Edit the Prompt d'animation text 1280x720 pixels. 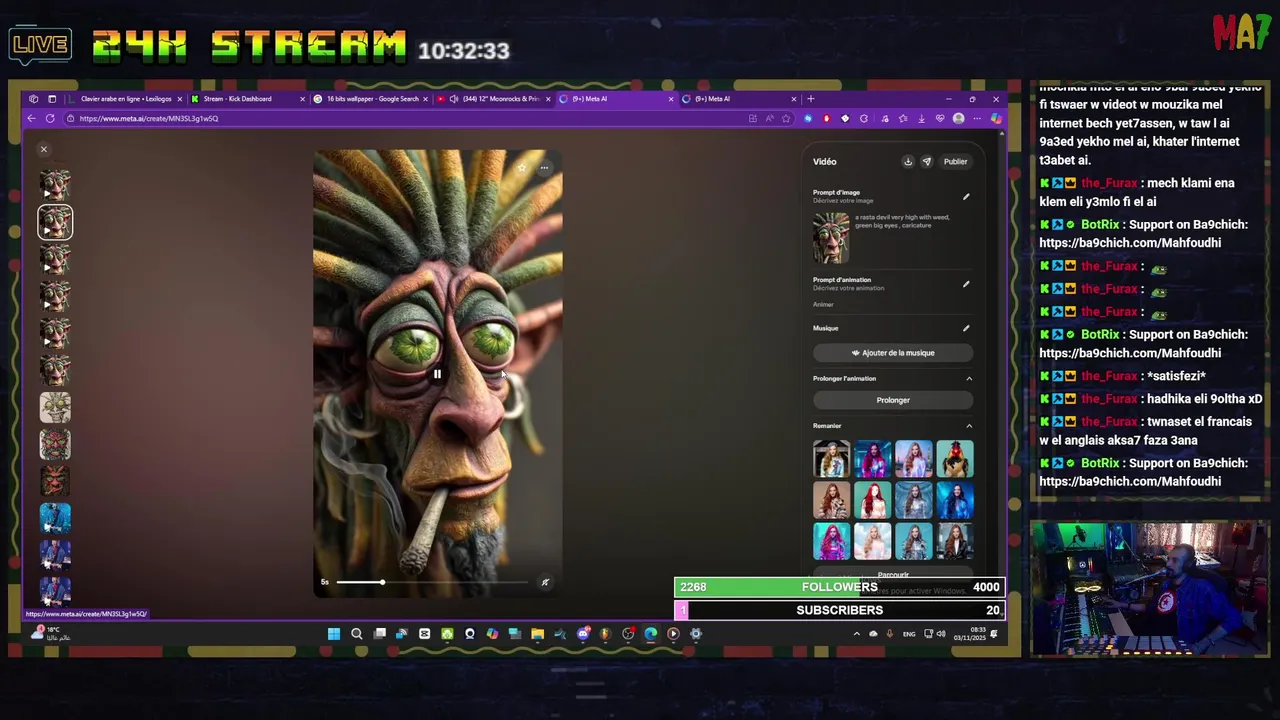tap(966, 284)
